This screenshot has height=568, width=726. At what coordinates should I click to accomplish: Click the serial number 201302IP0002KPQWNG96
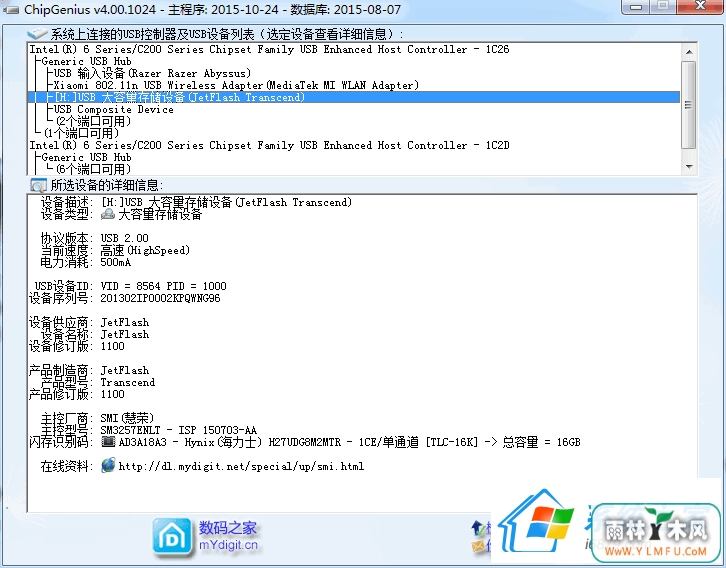tap(160, 298)
